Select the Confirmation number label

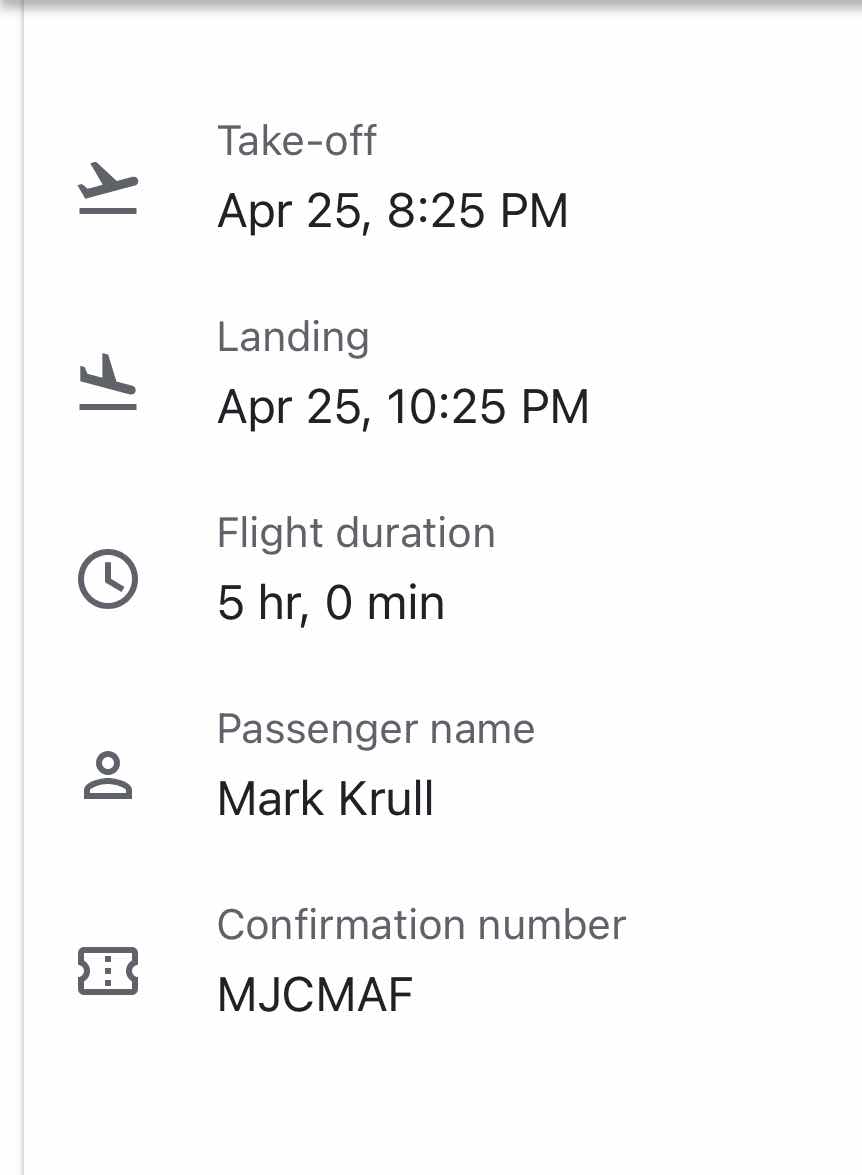point(421,925)
